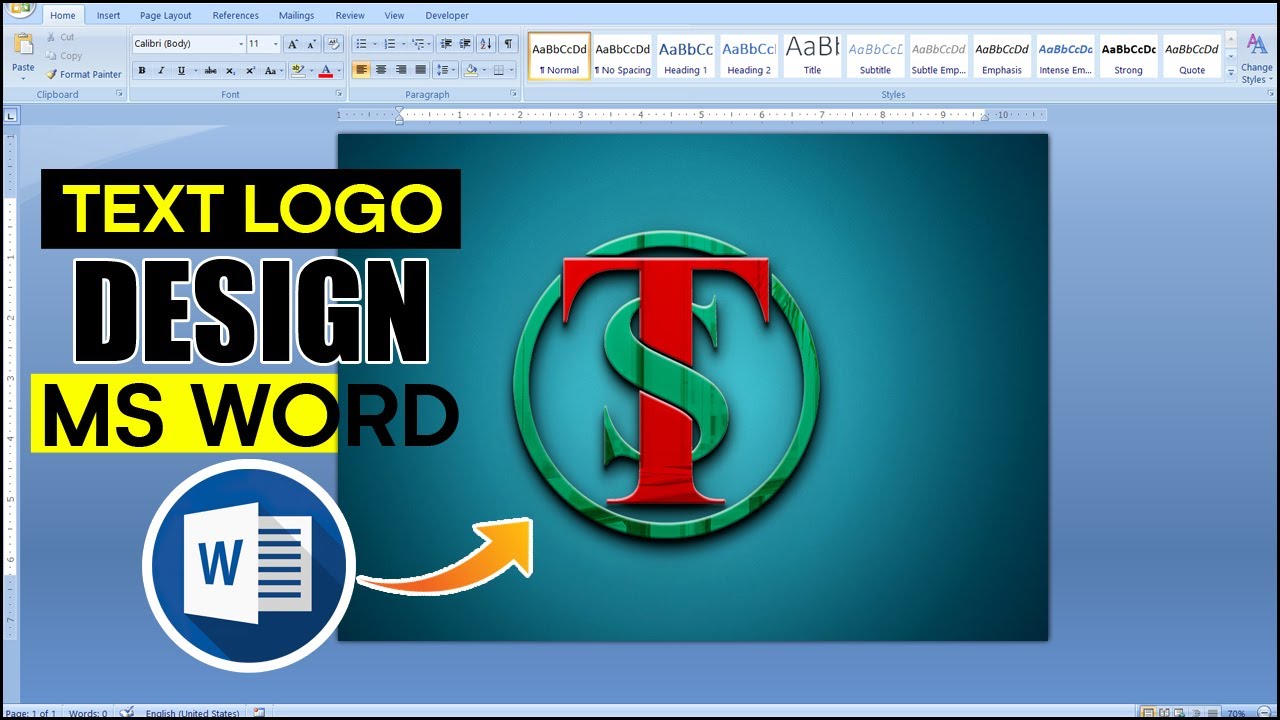Clear formatting with the eraser icon
This screenshot has height=720, width=1280.
coord(334,44)
